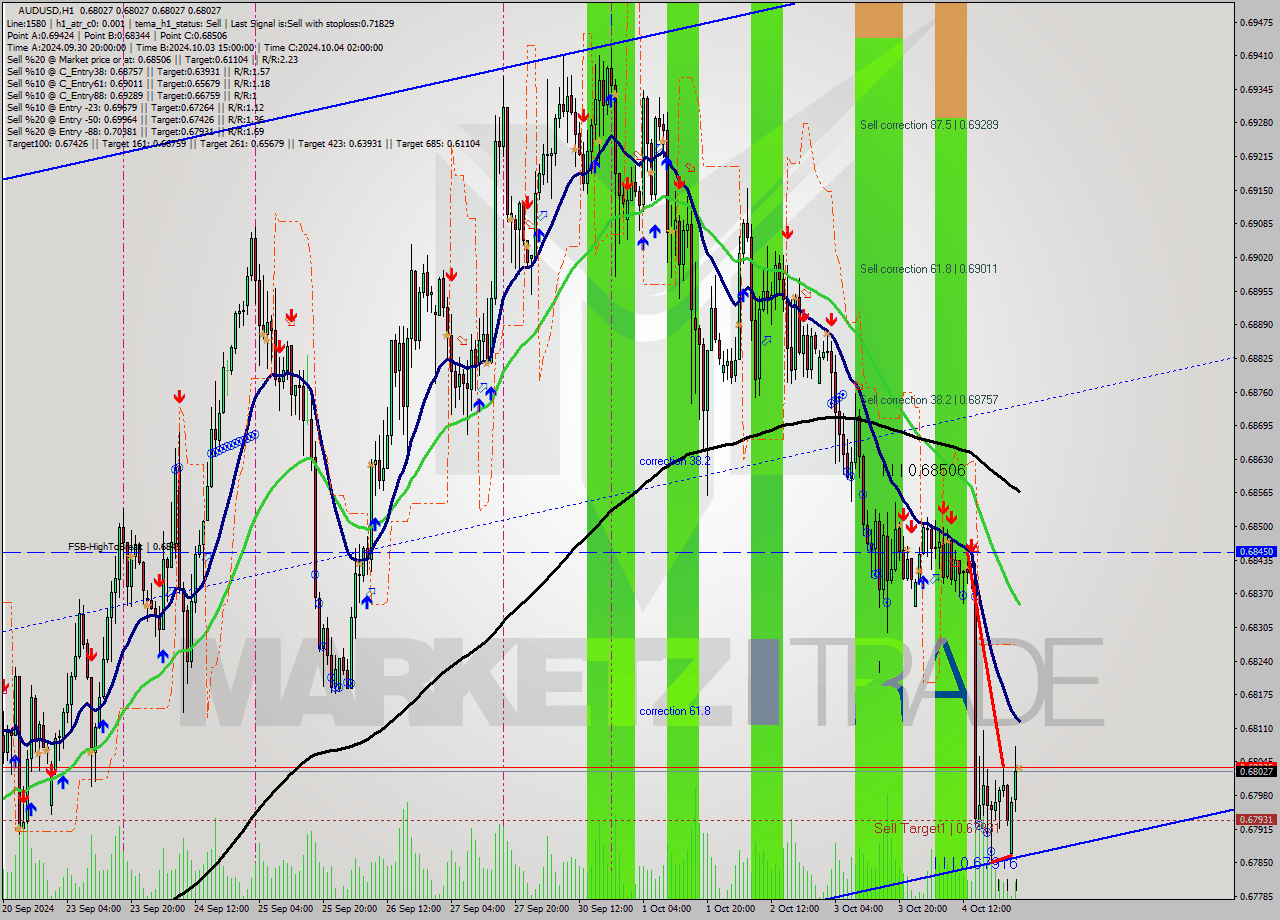
Task: Click the 30 Sep 12:00 time label
Action: point(607,909)
